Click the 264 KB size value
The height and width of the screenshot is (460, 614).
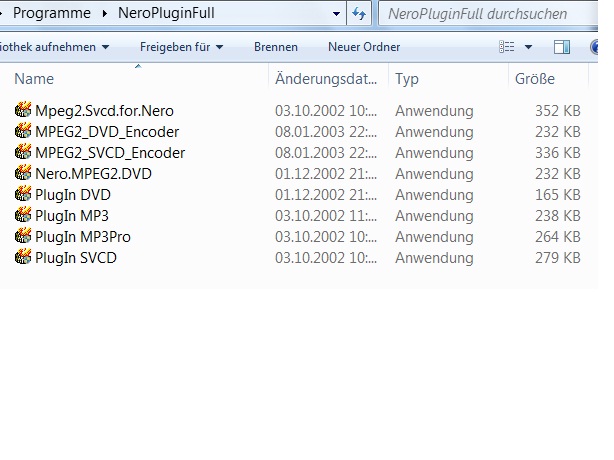[x=558, y=237]
